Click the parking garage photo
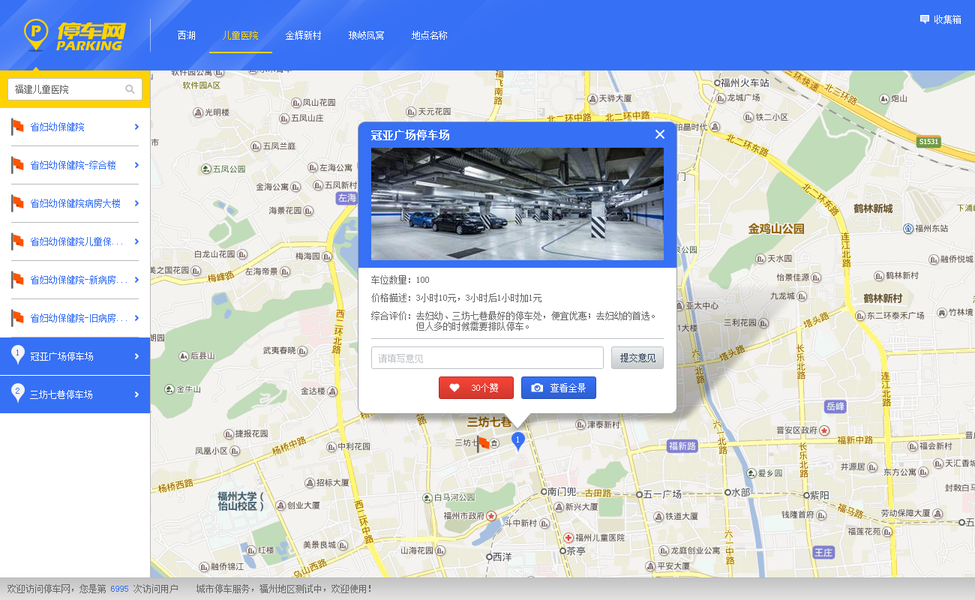 coord(517,204)
